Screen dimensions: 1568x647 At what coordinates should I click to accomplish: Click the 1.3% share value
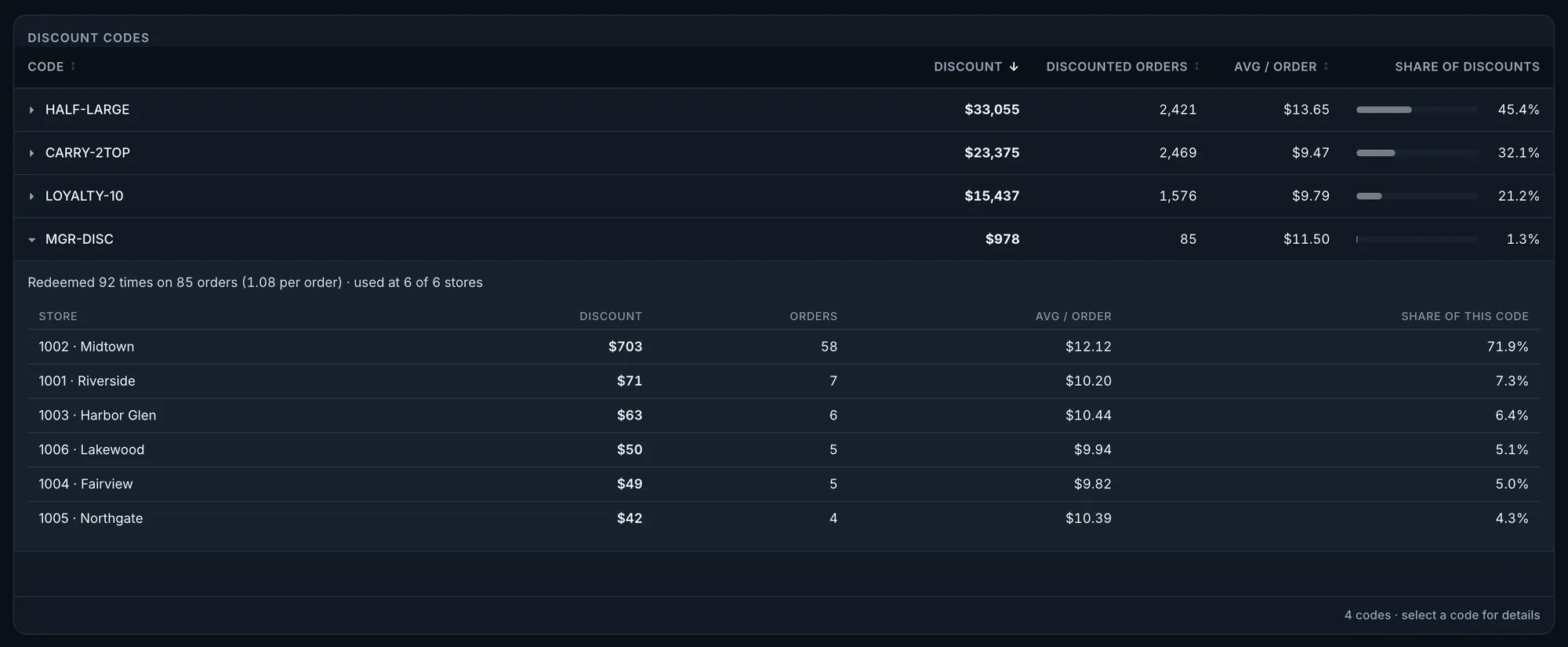(1523, 239)
